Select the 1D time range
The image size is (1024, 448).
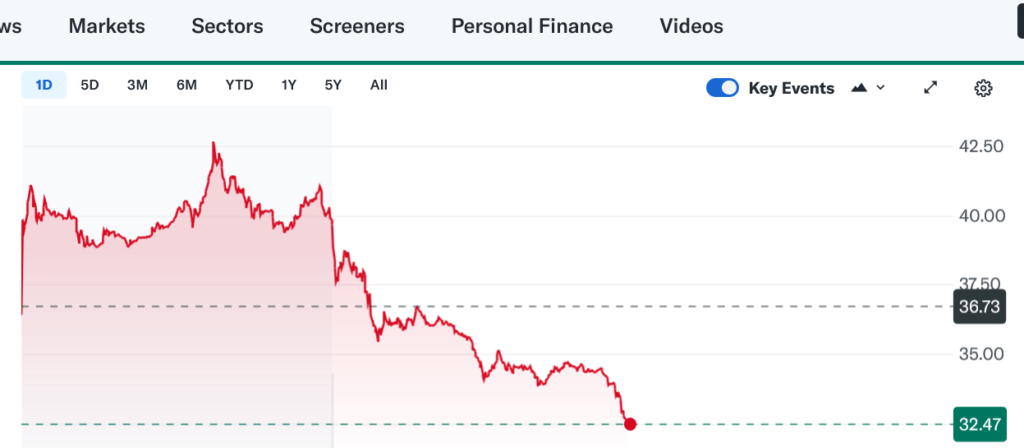point(44,85)
